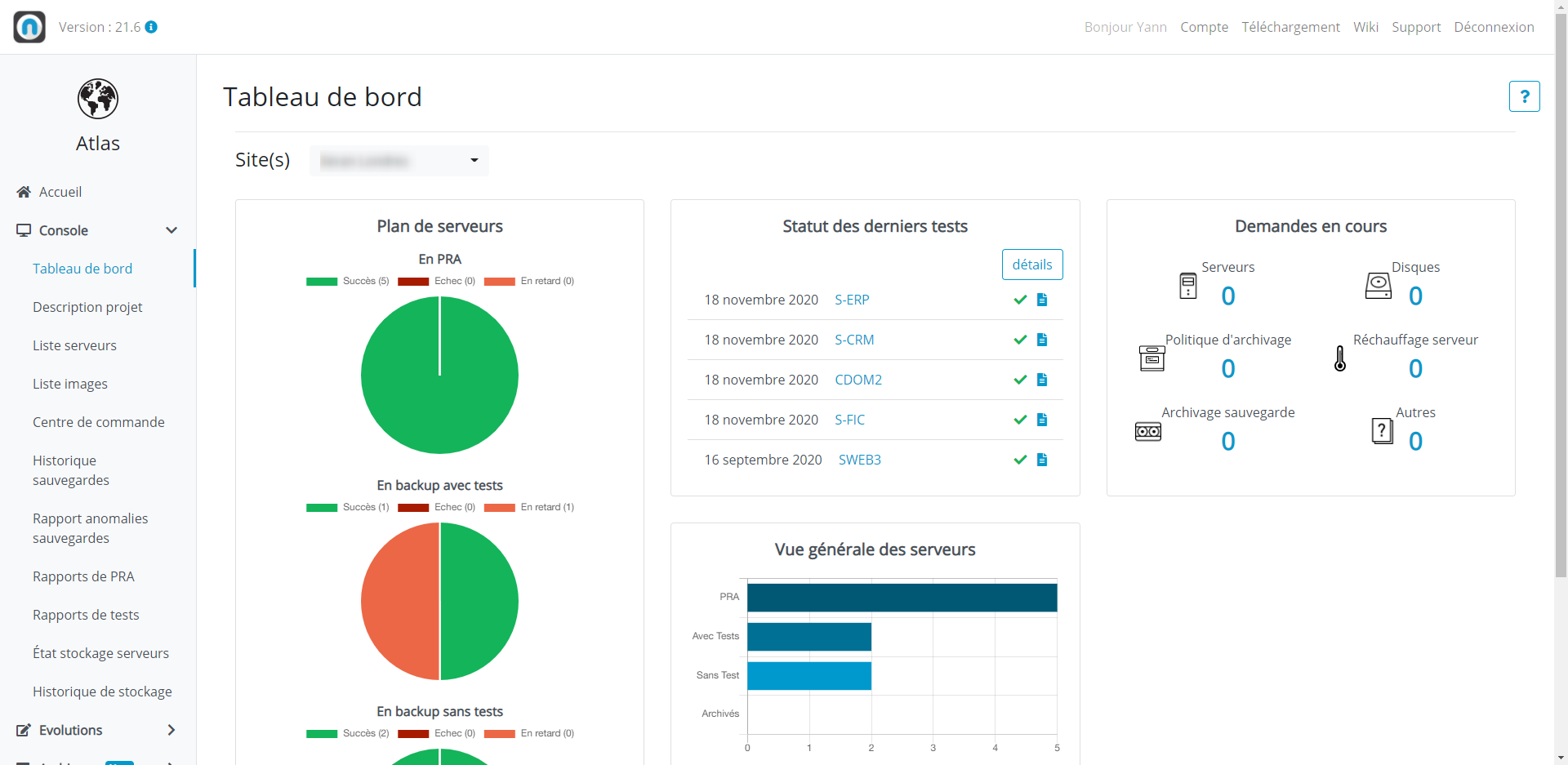Open report document icon for S-ERP
The width and height of the screenshot is (1568, 765).
pyautogui.click(x=1042, y=300)
